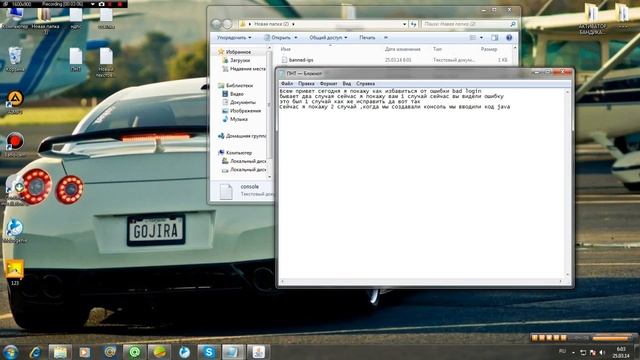
Task: Open the Java taskbar button
Action: click(258, 352)
